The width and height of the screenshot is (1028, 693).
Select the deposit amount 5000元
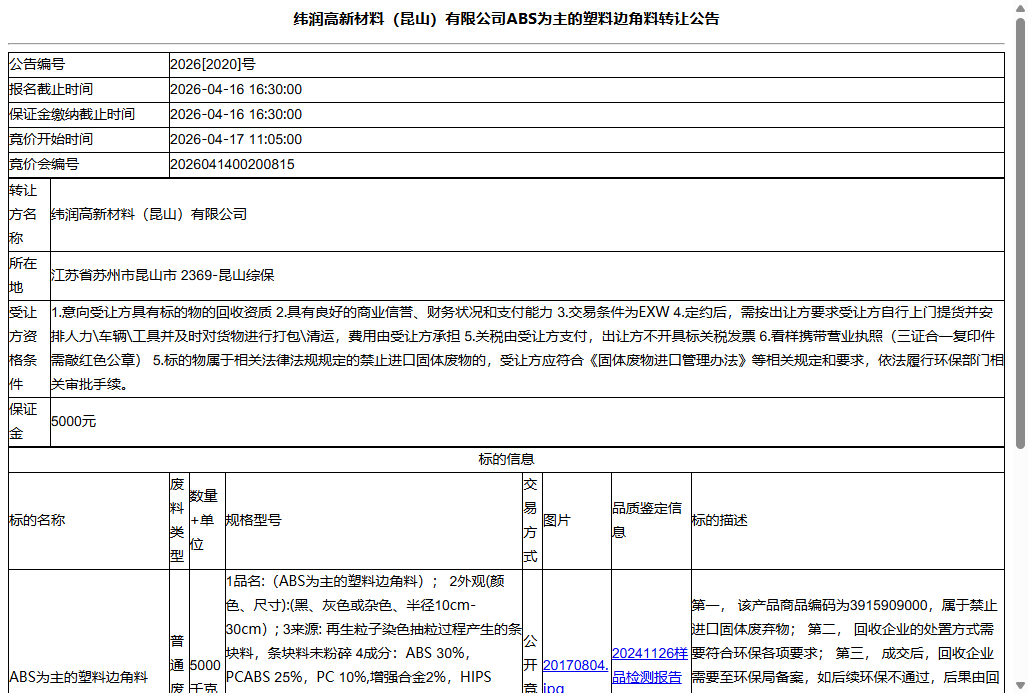73,422
